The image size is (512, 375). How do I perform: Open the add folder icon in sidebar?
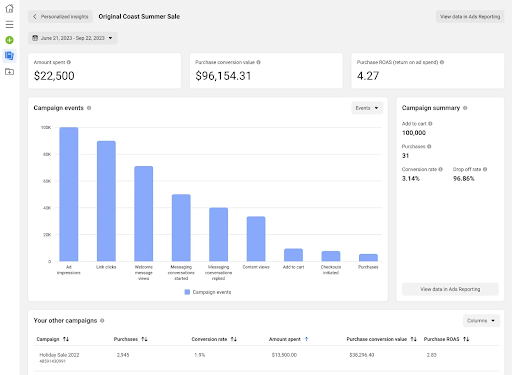[9, 71]
